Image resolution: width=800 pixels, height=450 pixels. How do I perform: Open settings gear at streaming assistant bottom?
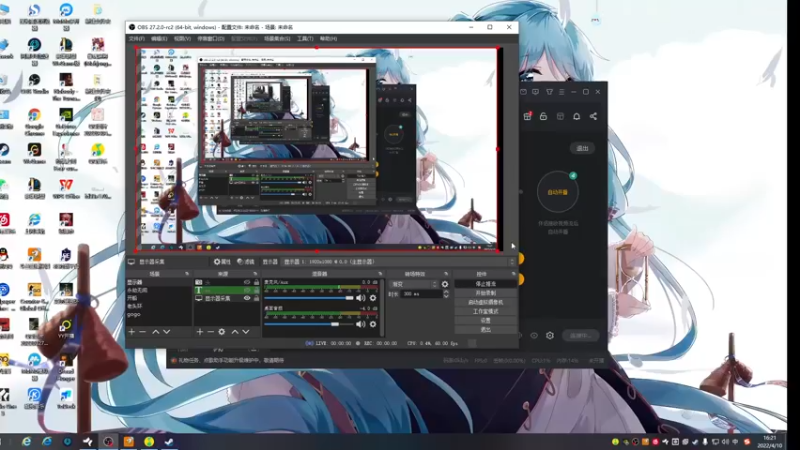550,336
